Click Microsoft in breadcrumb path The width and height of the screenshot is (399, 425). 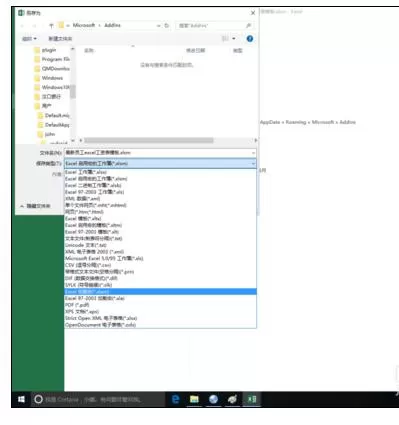(84, 25)
